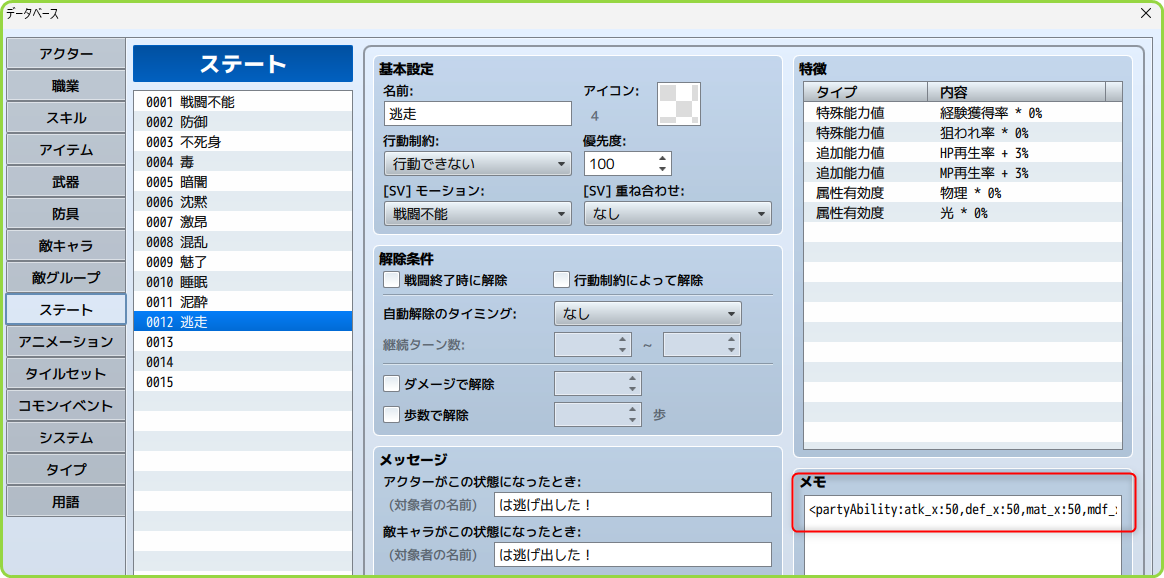Select state 0003 不死身
The image size is (1164, 578).
[x=243, y=142]
